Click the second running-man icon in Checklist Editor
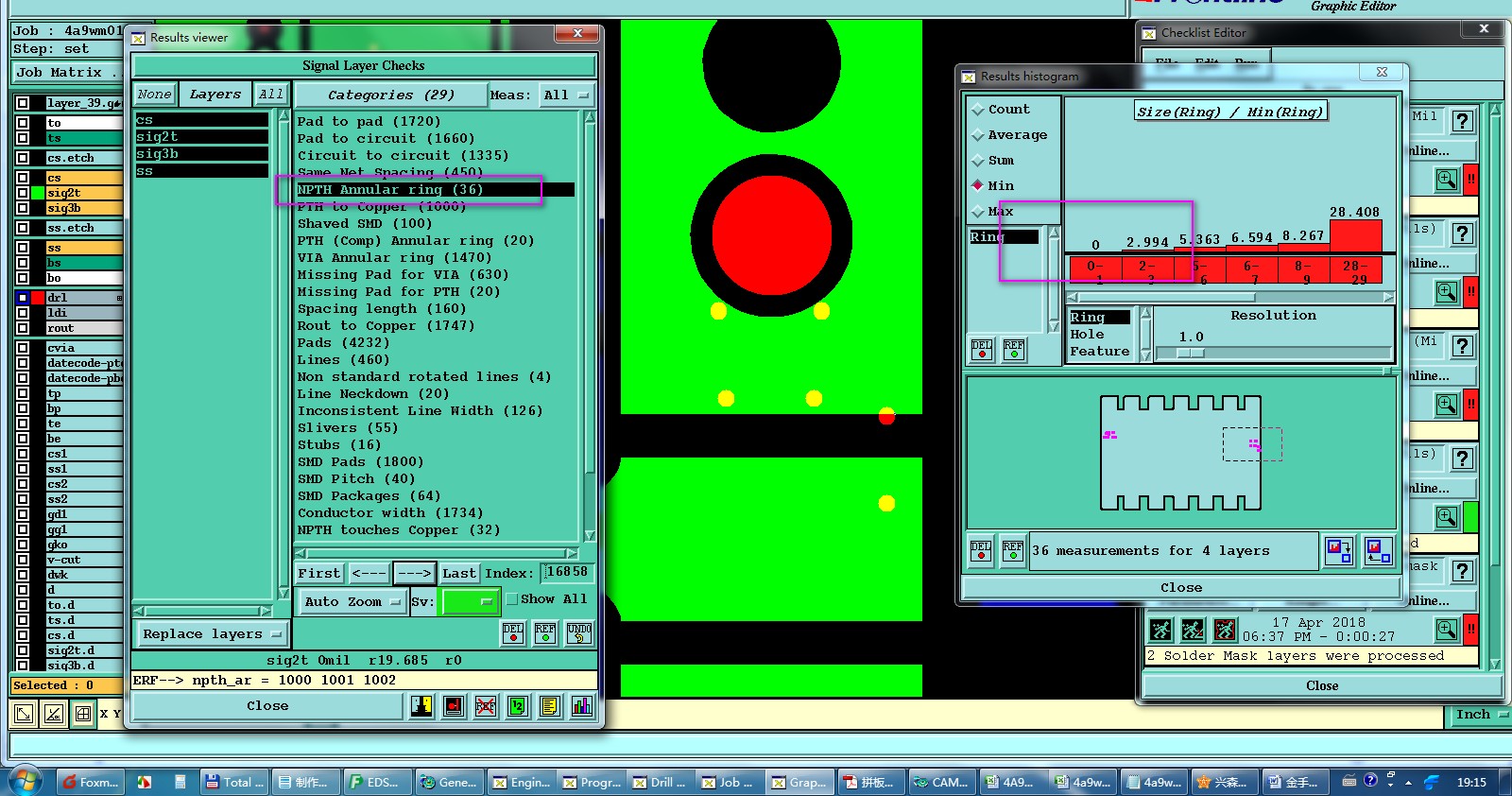 click(x=1193, y=630)
